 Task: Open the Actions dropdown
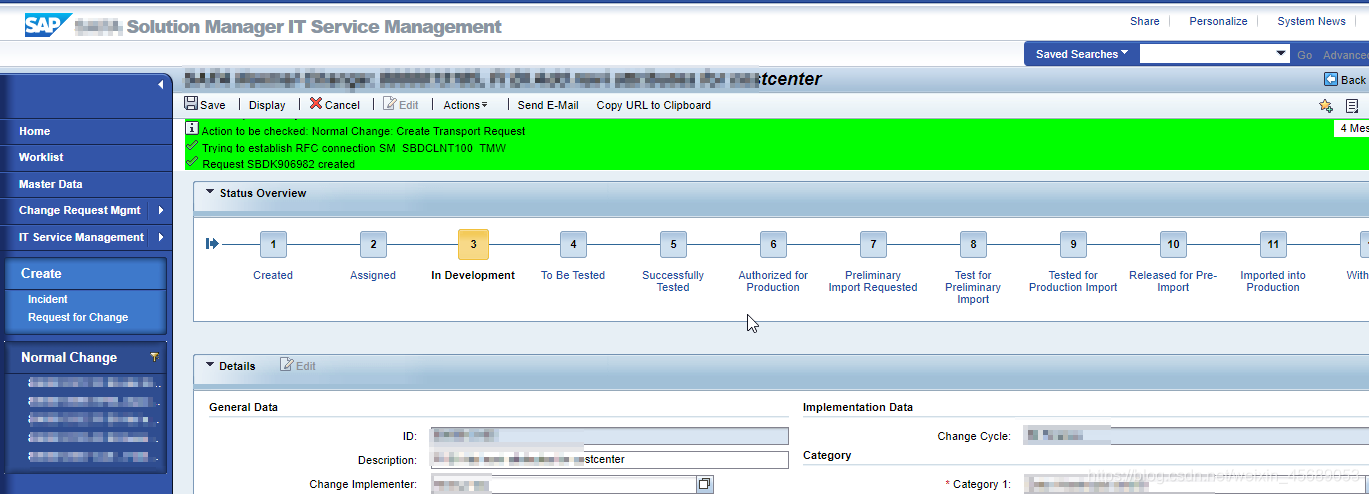pyautogui.click(x=465, y=105)
